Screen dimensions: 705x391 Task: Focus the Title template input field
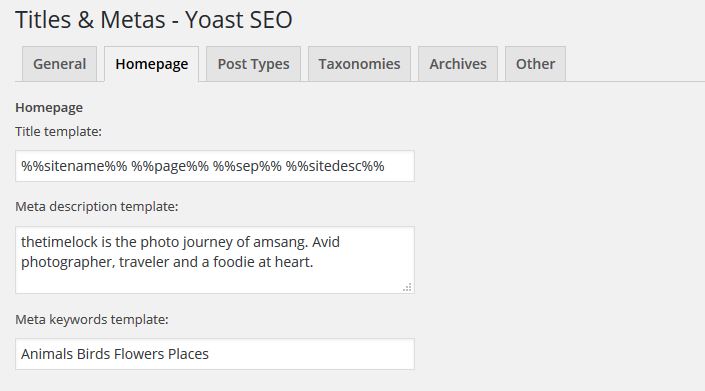pos(215,166)
